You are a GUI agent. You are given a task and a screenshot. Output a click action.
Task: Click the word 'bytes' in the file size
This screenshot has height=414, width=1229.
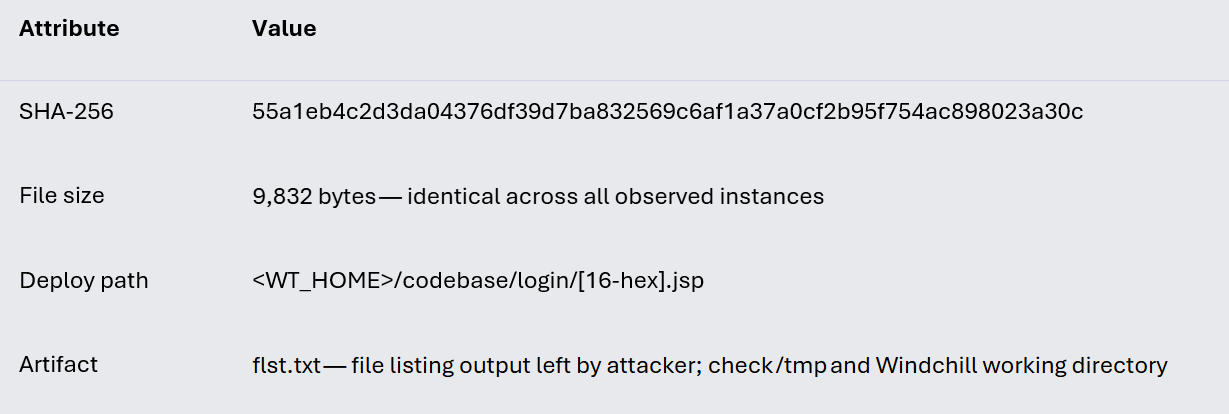pos(347,196)
